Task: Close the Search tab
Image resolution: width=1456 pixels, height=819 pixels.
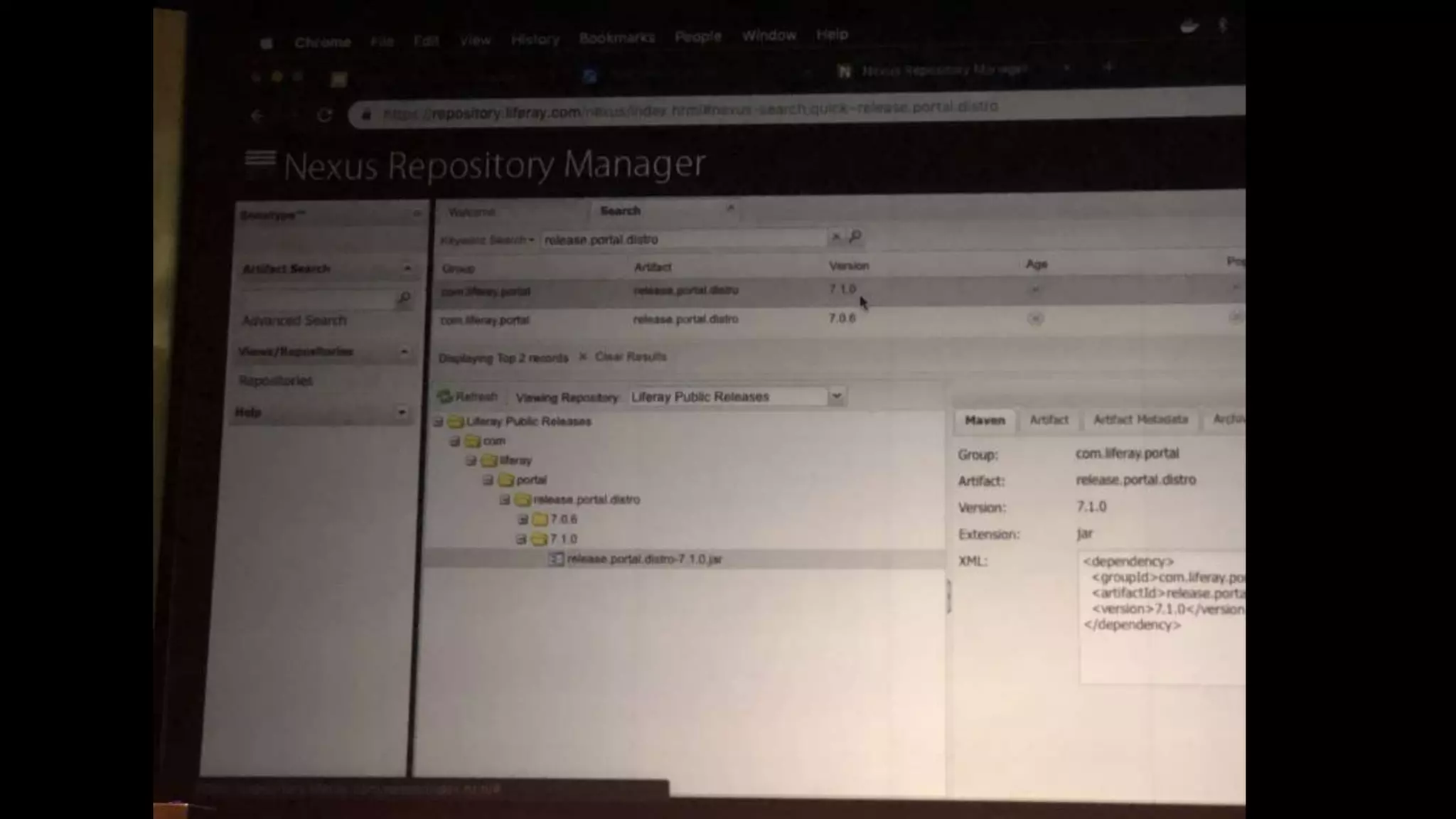Action: pyautogui.click(x=730, y=208)
